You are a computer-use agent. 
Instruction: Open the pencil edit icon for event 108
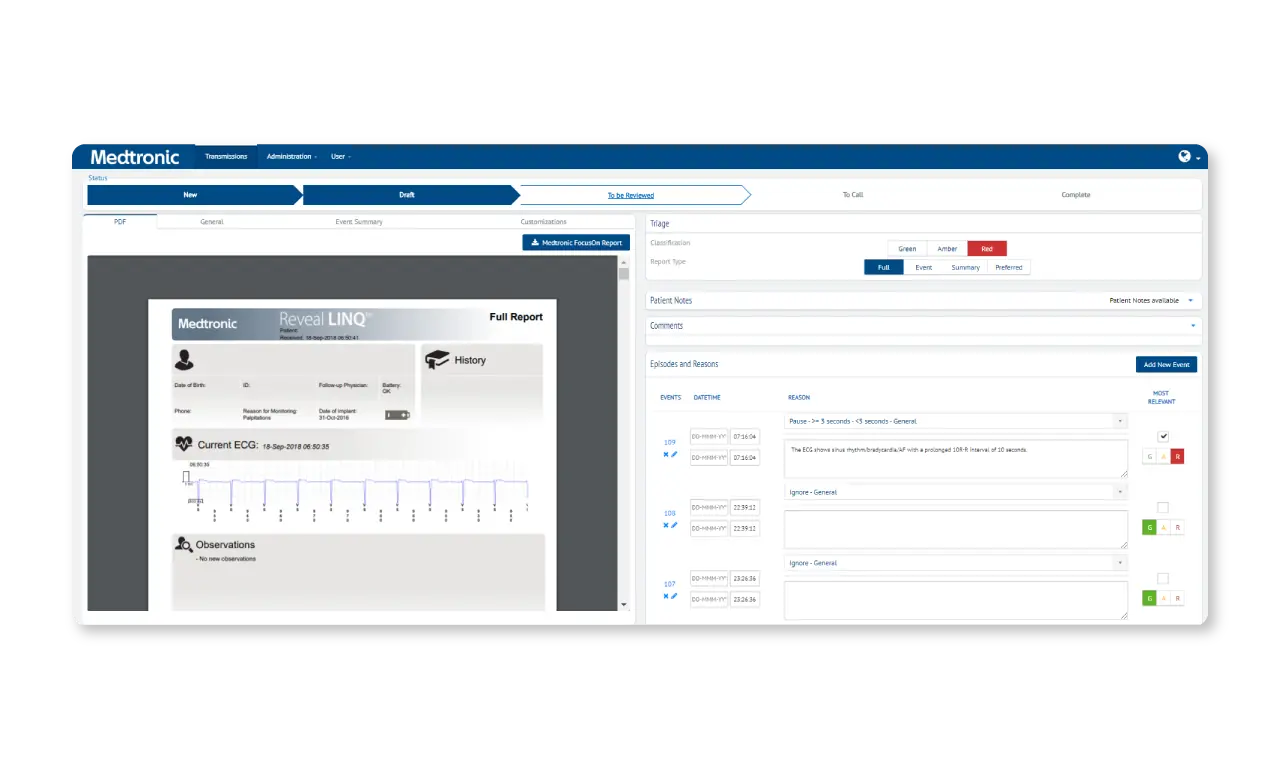click(x=674, y=525)
